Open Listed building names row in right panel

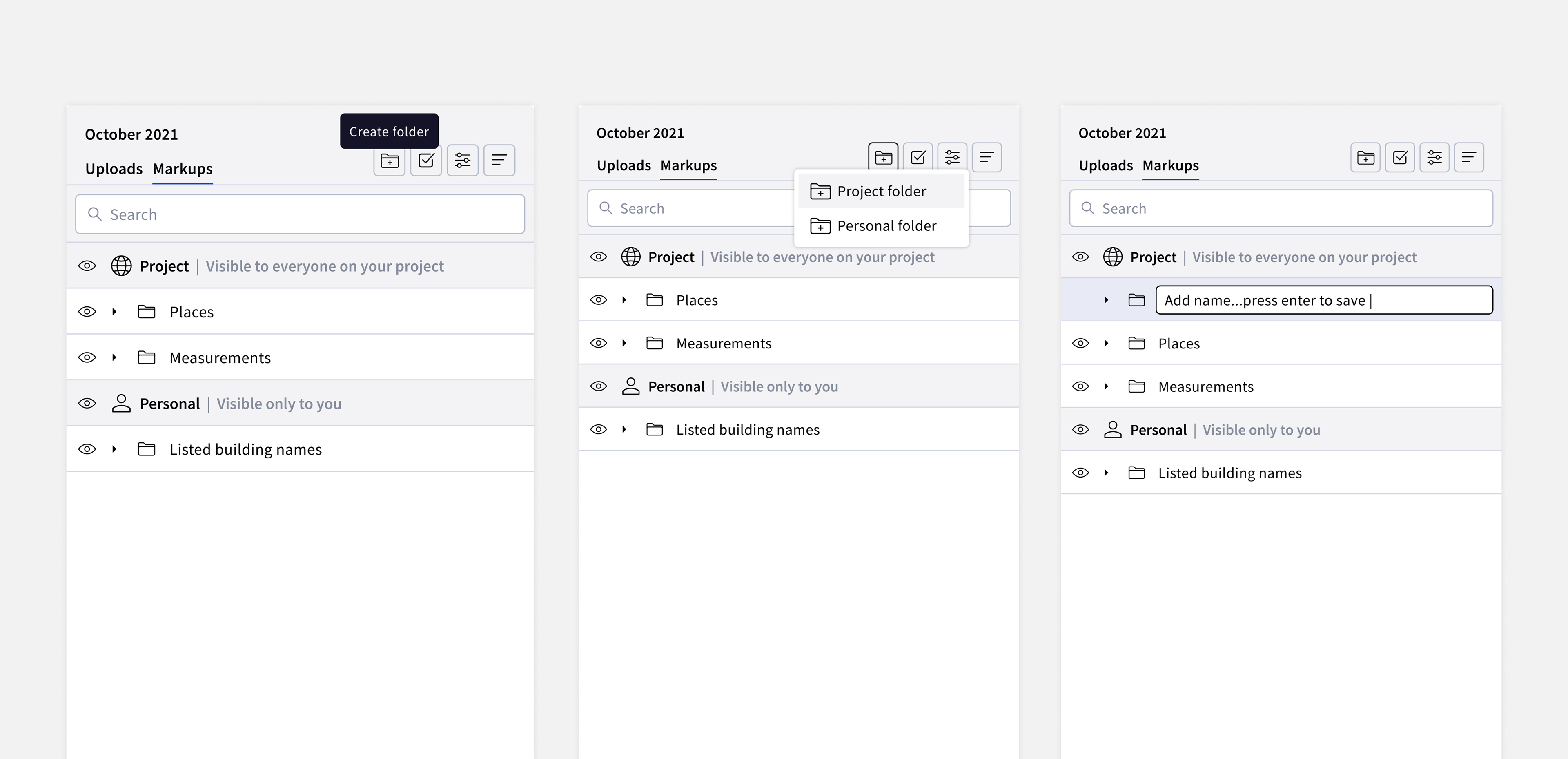pos(1281,473)
